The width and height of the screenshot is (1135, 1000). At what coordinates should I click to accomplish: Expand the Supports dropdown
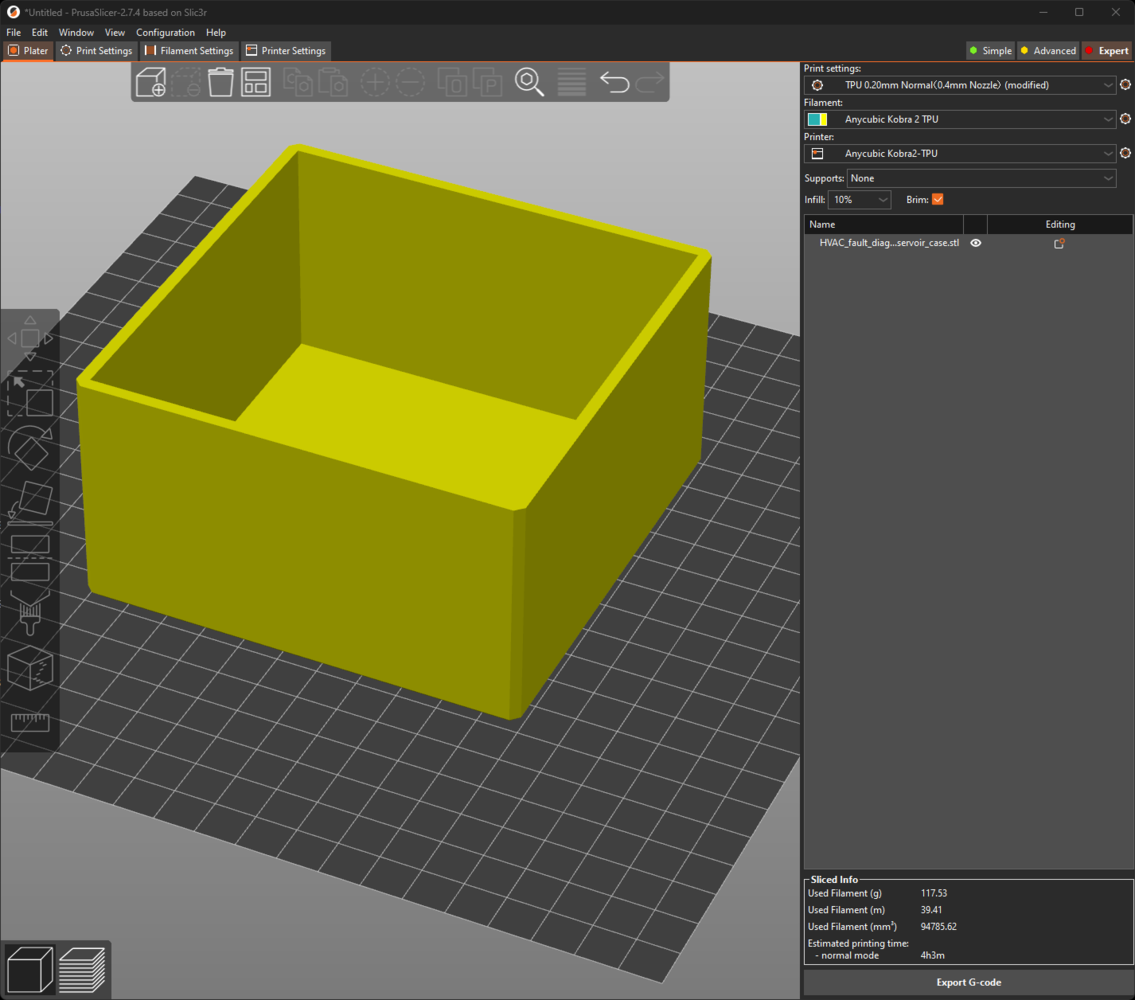981,178
